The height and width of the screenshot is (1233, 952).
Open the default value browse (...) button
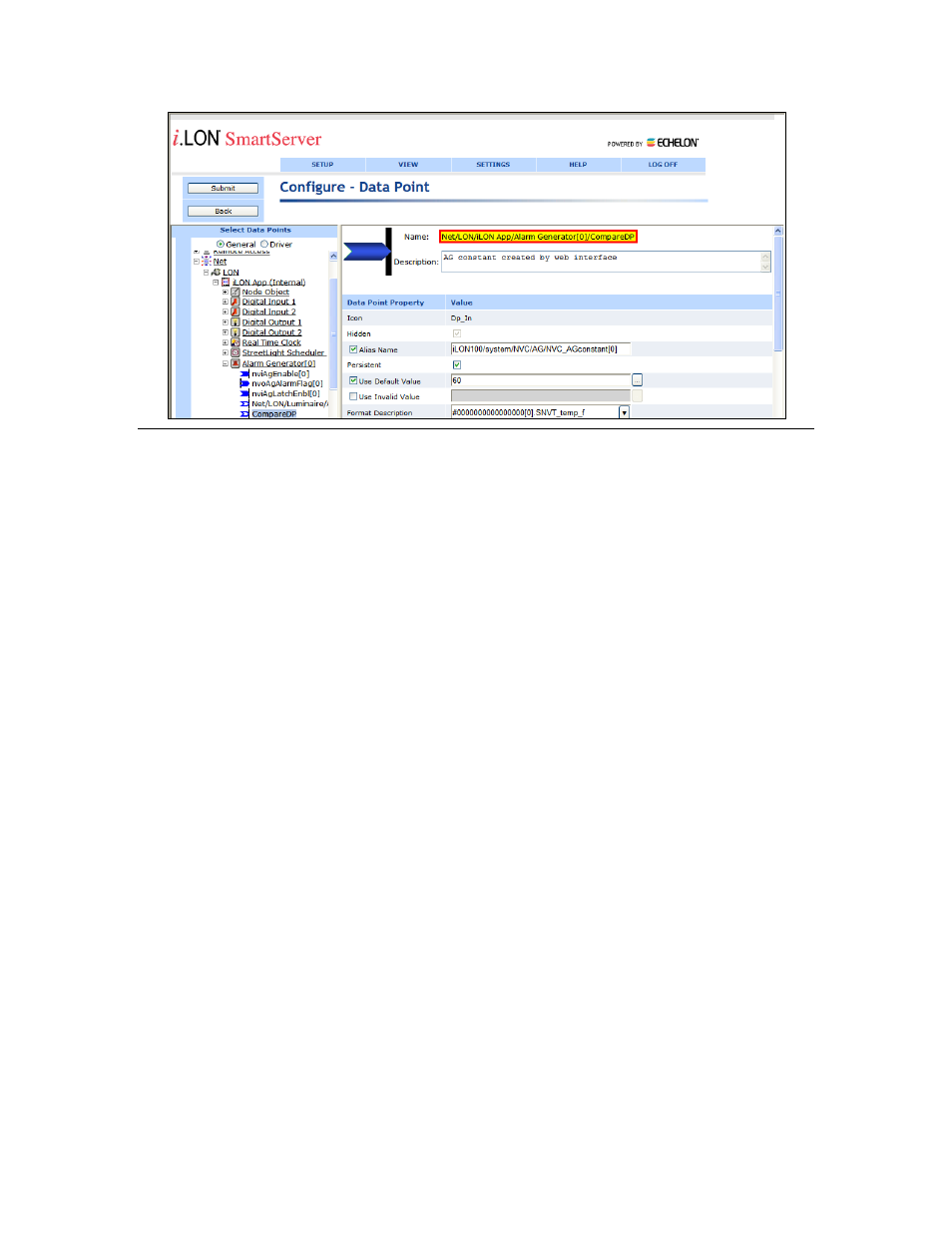click(637, 380)
